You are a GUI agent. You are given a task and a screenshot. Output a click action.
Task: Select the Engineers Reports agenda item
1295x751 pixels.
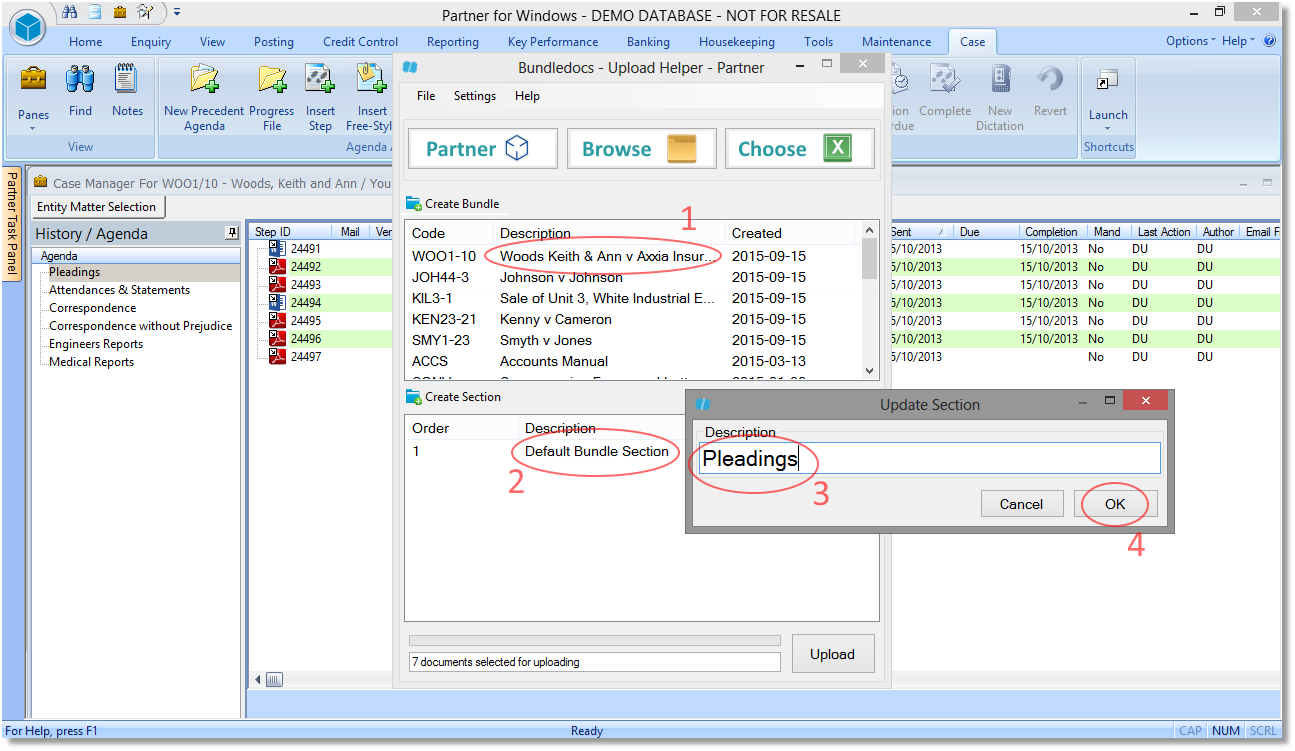pos(97,344)
